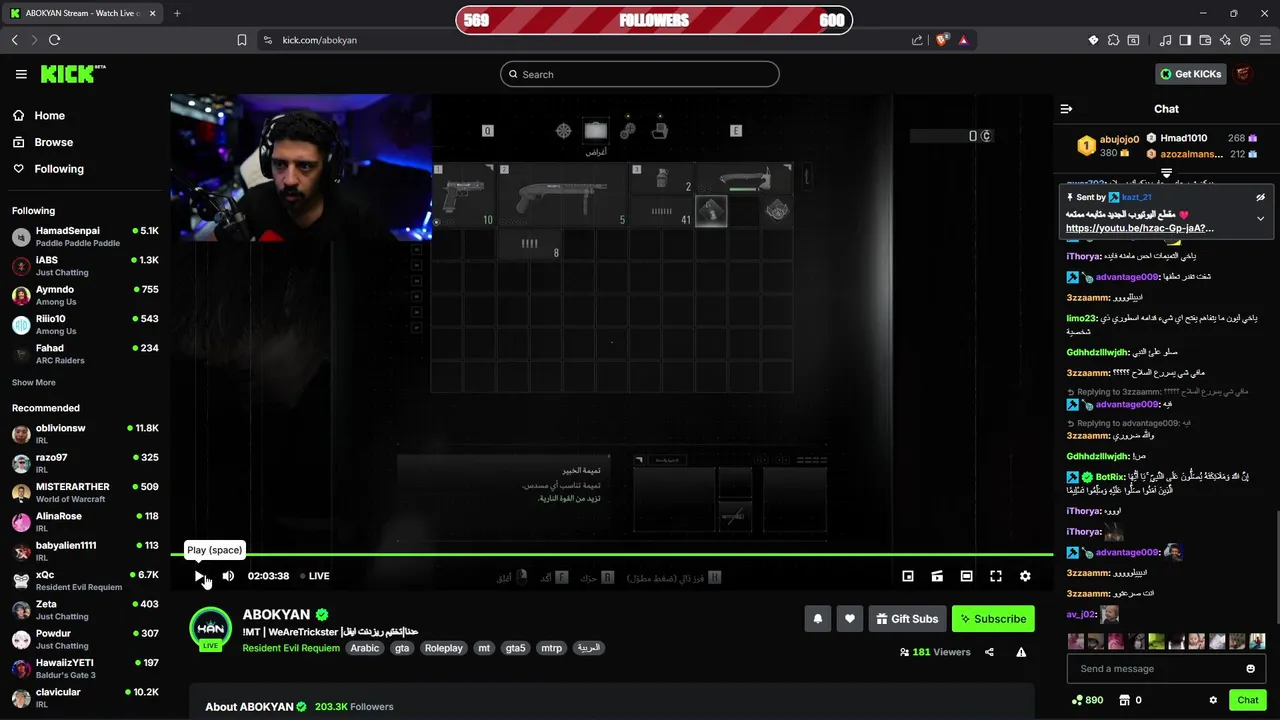1280x720 pixels.
Task: Click ABOKYAN's live avatar
Action: click(x=210, y=629)
